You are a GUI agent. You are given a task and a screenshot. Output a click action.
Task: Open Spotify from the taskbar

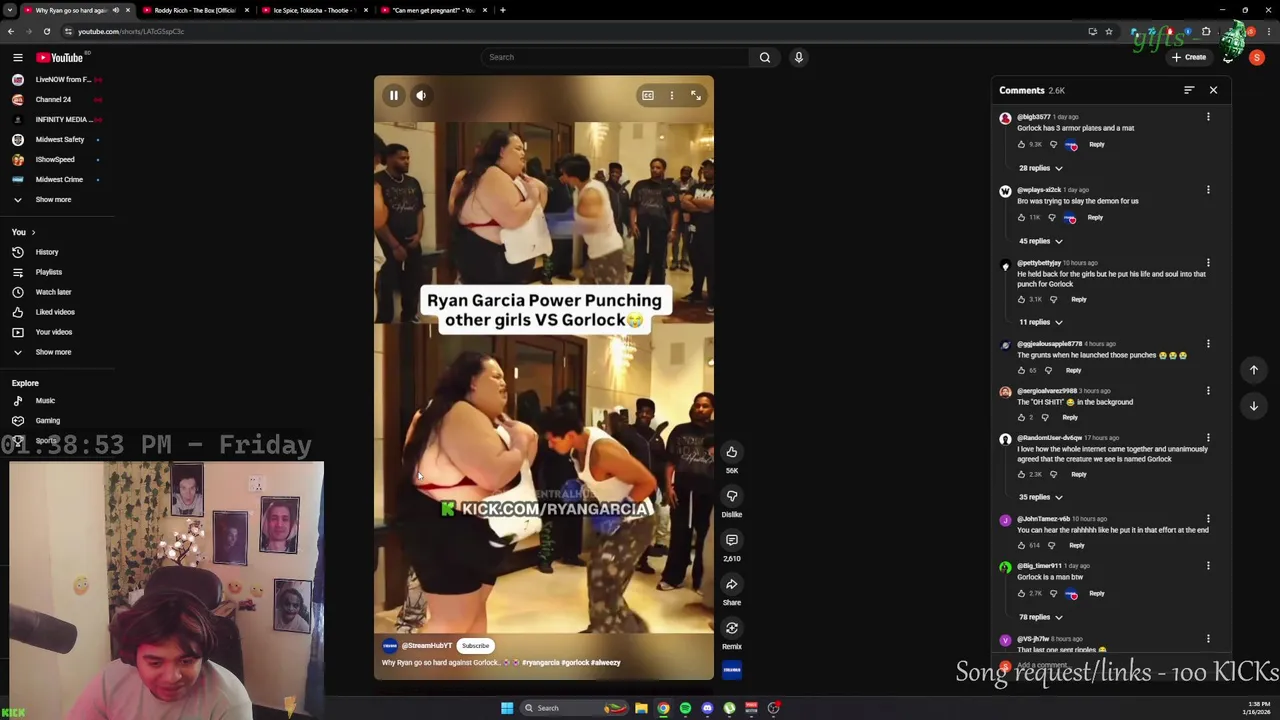[685, 708]
